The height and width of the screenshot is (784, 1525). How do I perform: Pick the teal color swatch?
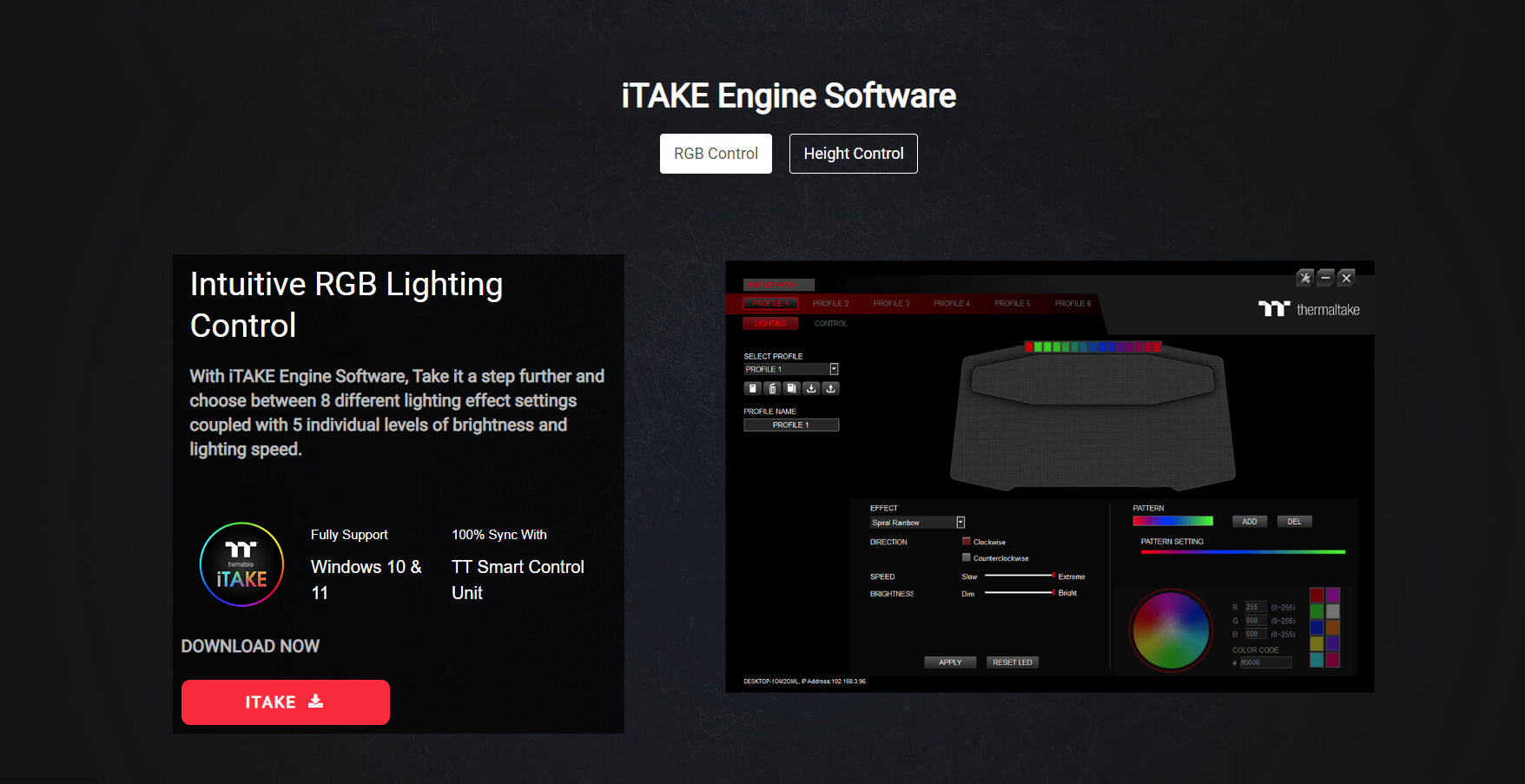click(x=1317, y=660)
